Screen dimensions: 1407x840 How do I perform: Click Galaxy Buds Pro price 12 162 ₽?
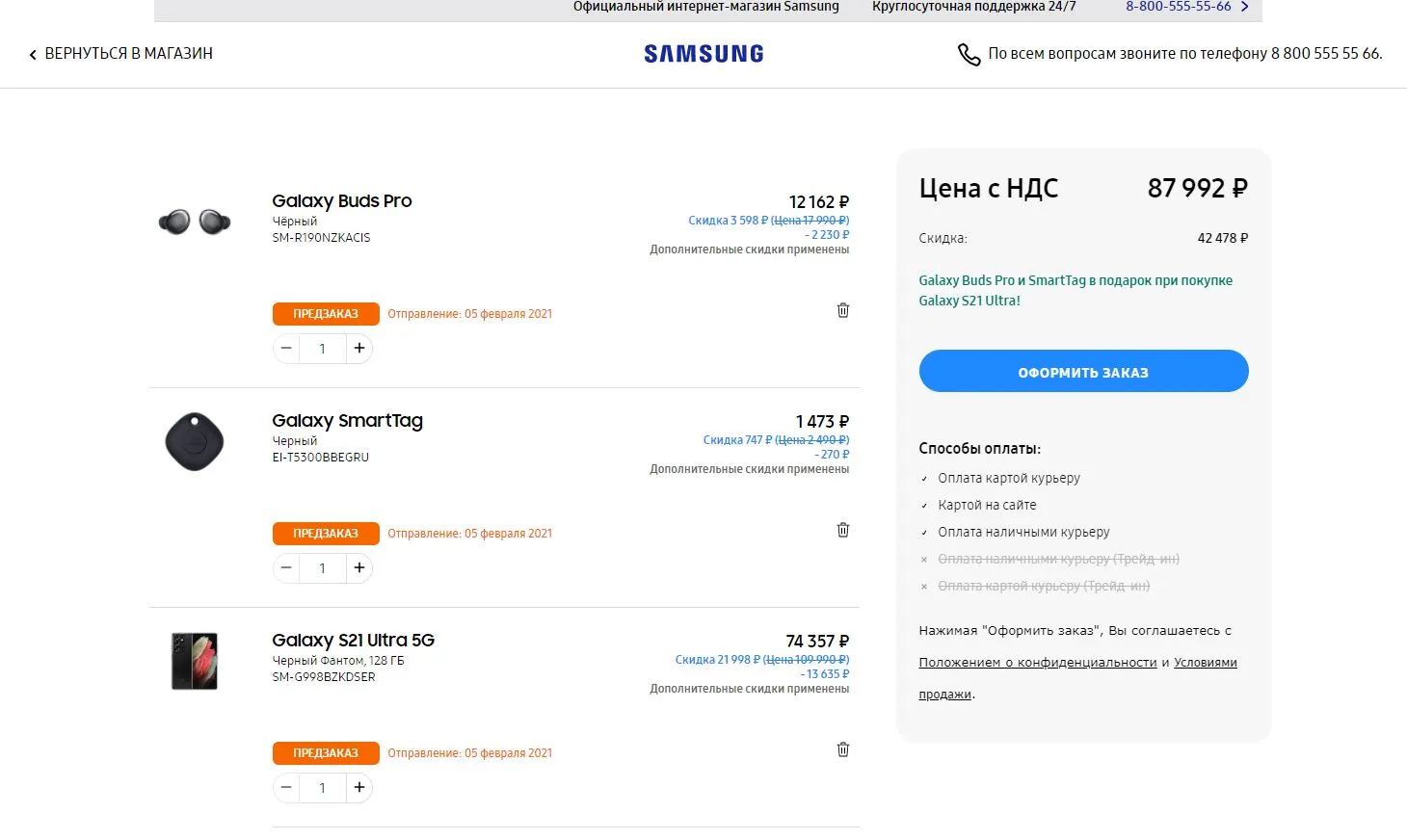819,201
